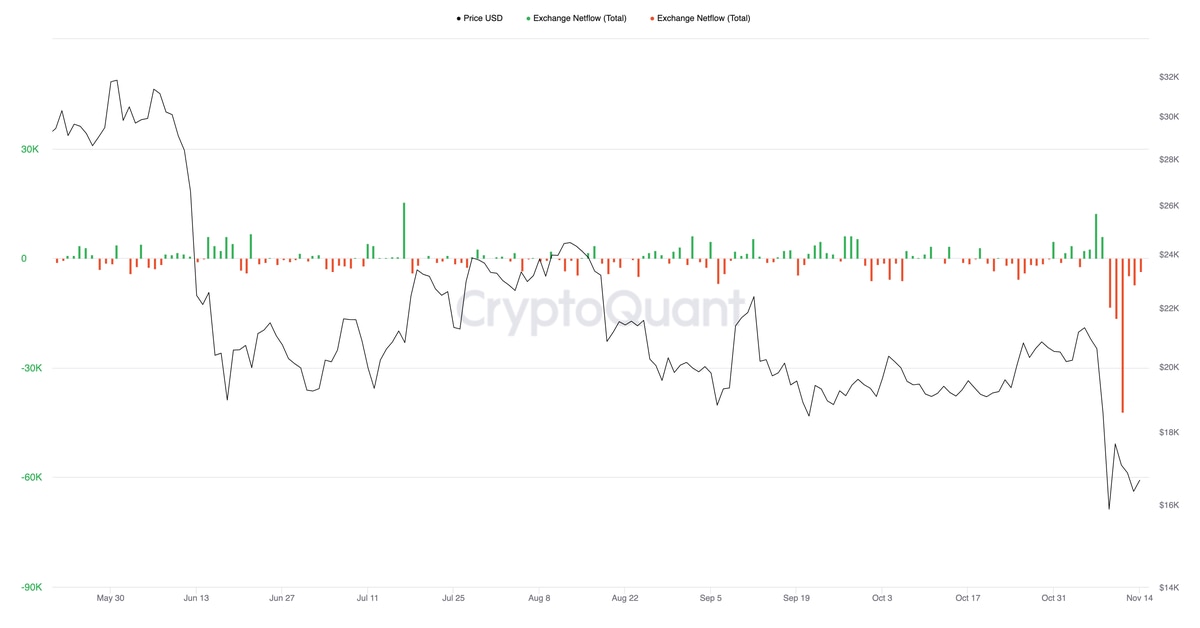Pick the Oct 3 x-axis tick label

pos(882,598)
